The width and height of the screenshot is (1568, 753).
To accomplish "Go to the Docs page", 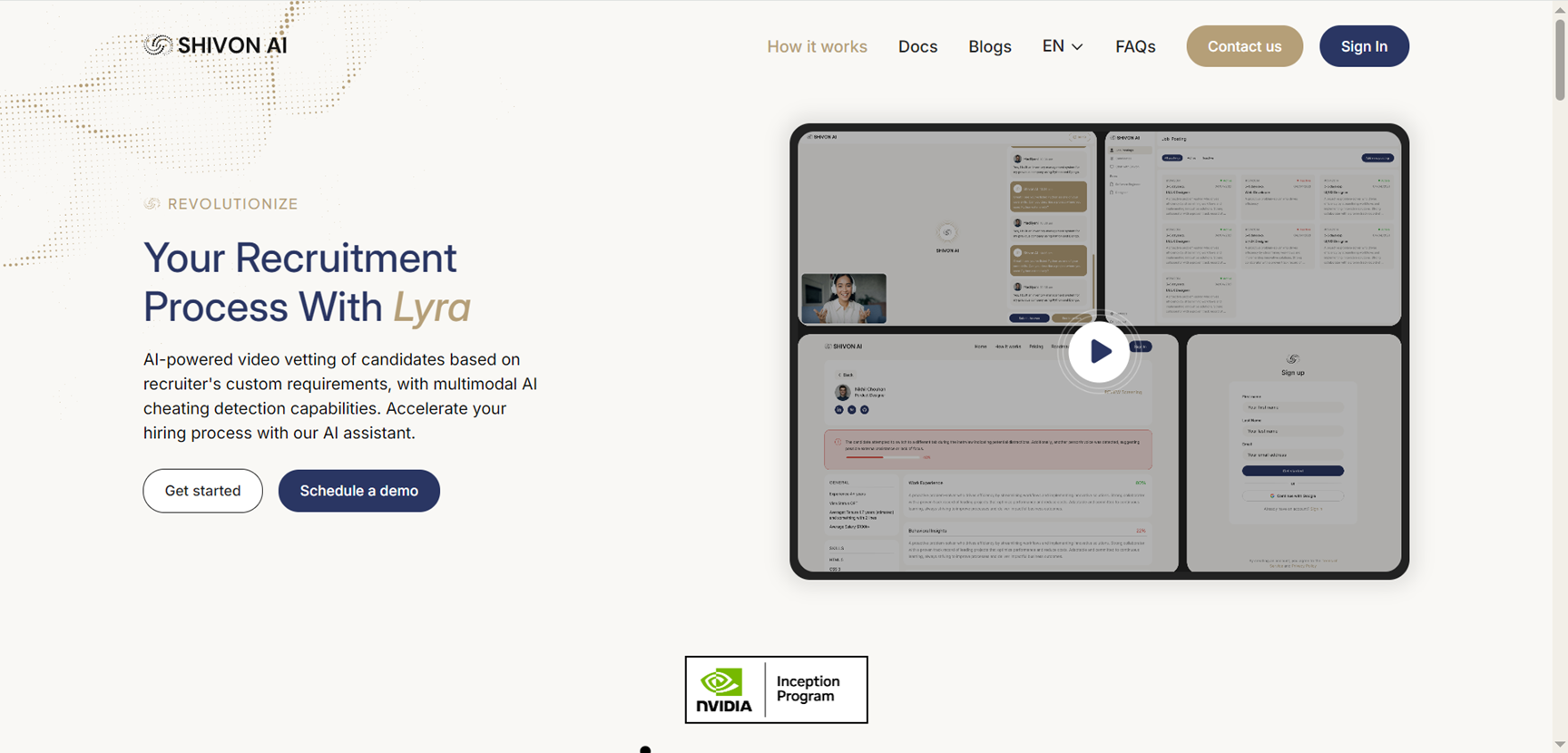I will coord(917,46).
